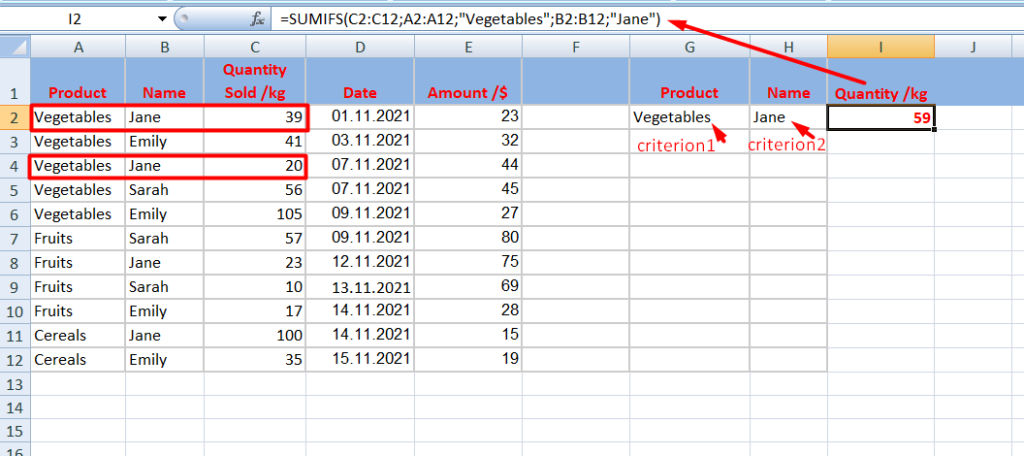Select column D header
This screenshot has width=1024, height=456.
(x=360, y=47)
